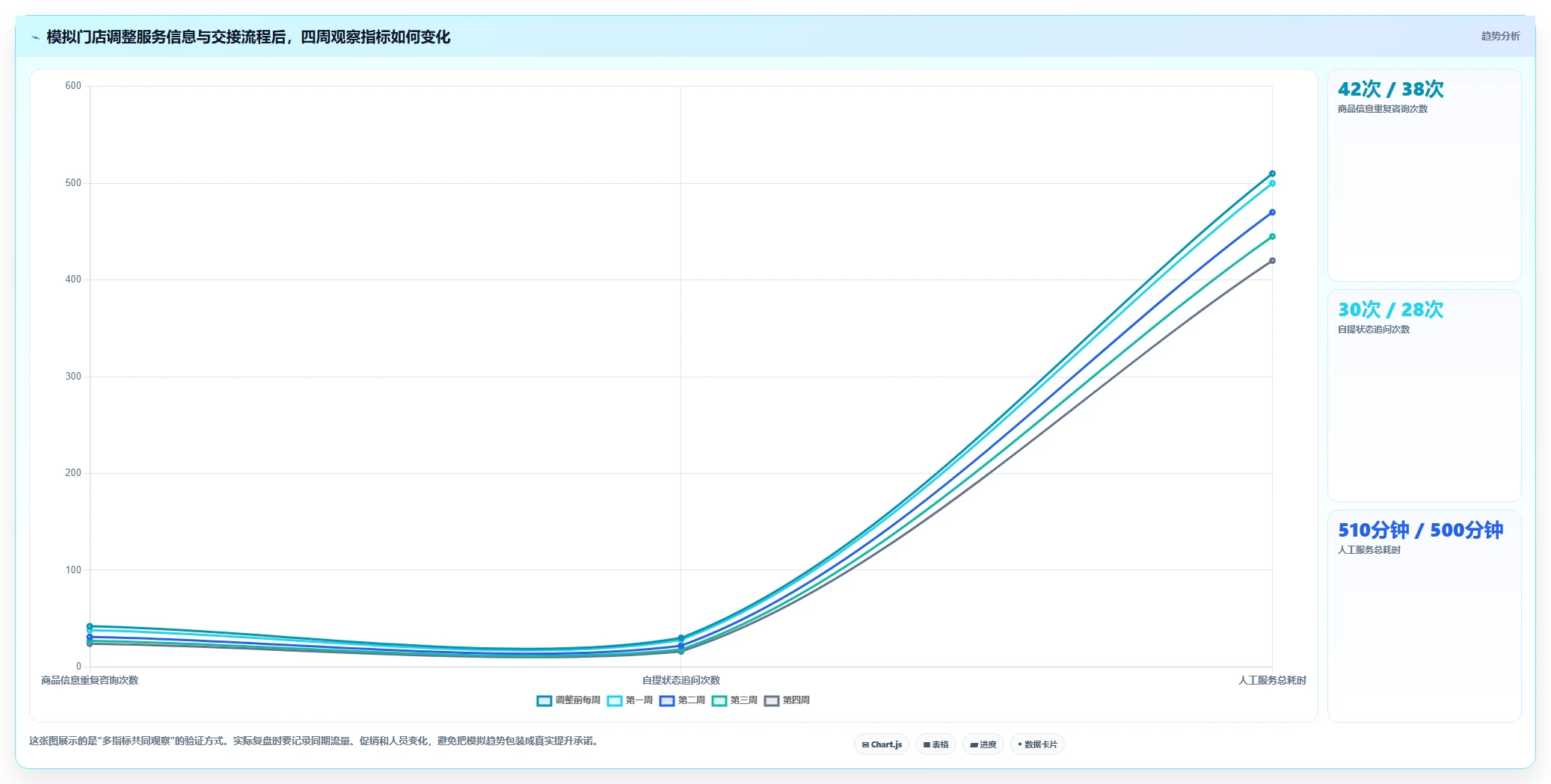
Task: Open the 510分钟 / 500分钟 data card
Action: point(1424,617)
